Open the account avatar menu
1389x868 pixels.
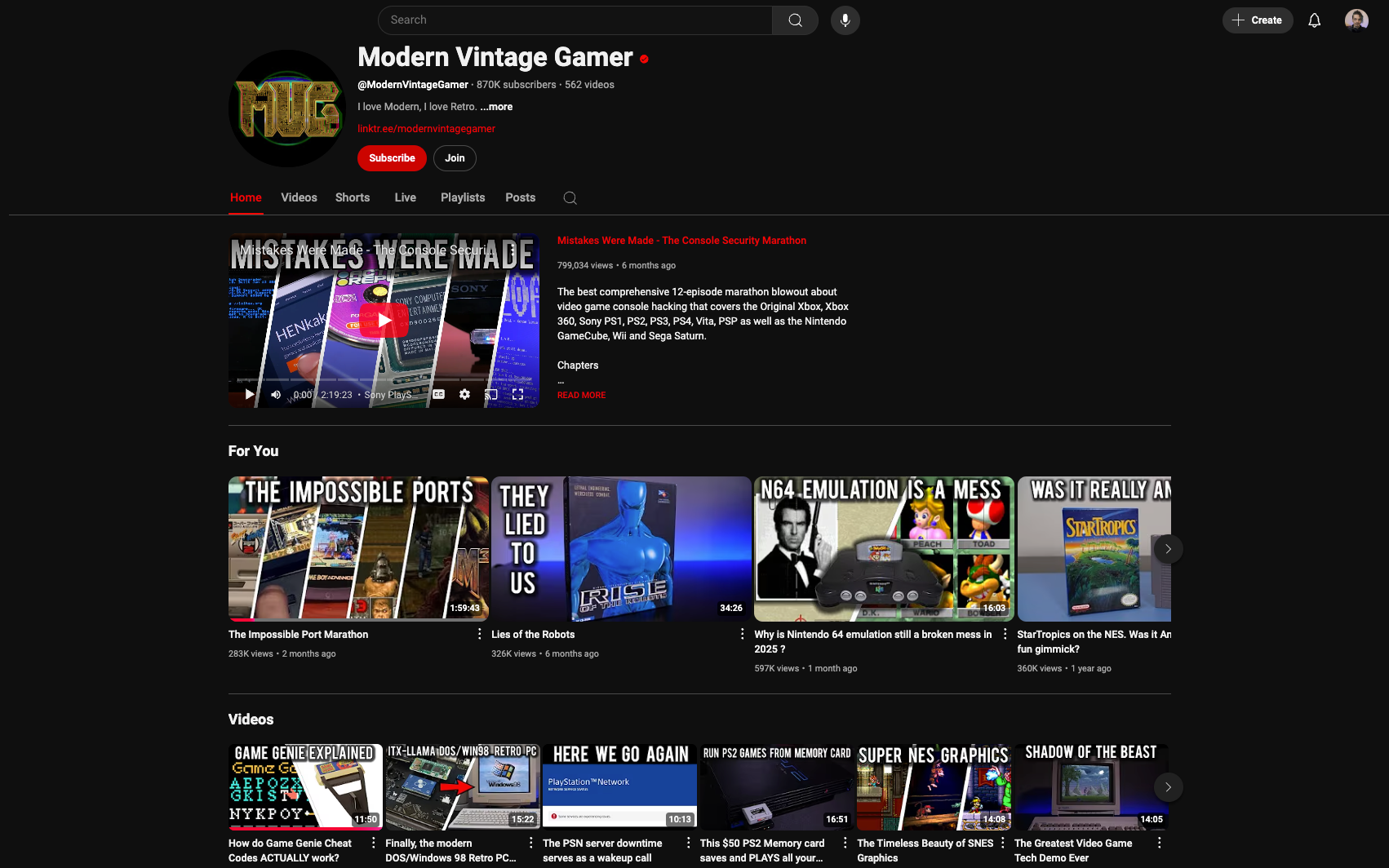click(1356, 20)
